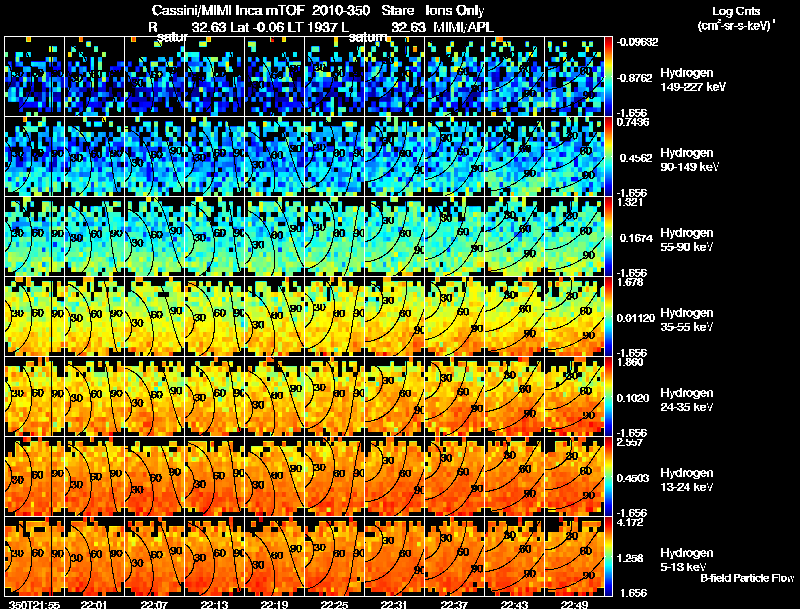
Task: Select the 5-13 keV panel at 22:49
Action: 574,557
